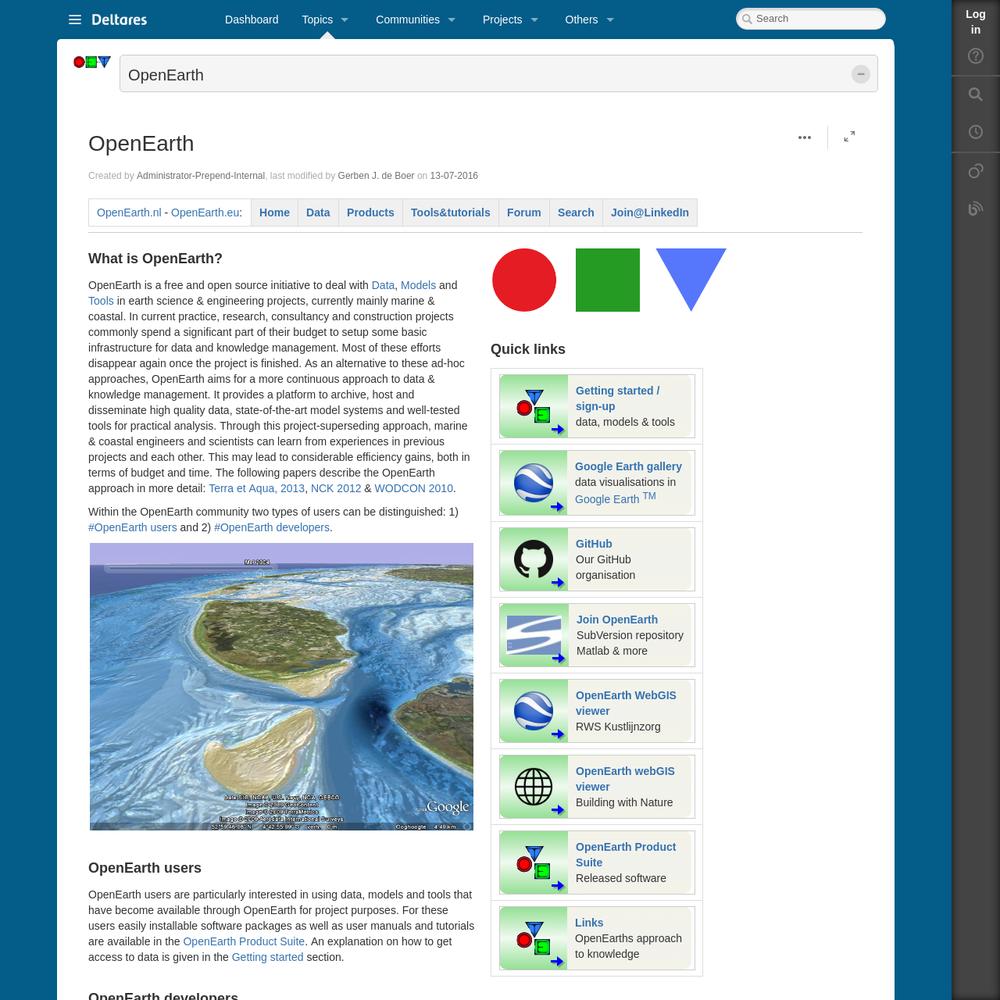Open OpenEarth WebGIS viewer RWS link

pos(626,703)
